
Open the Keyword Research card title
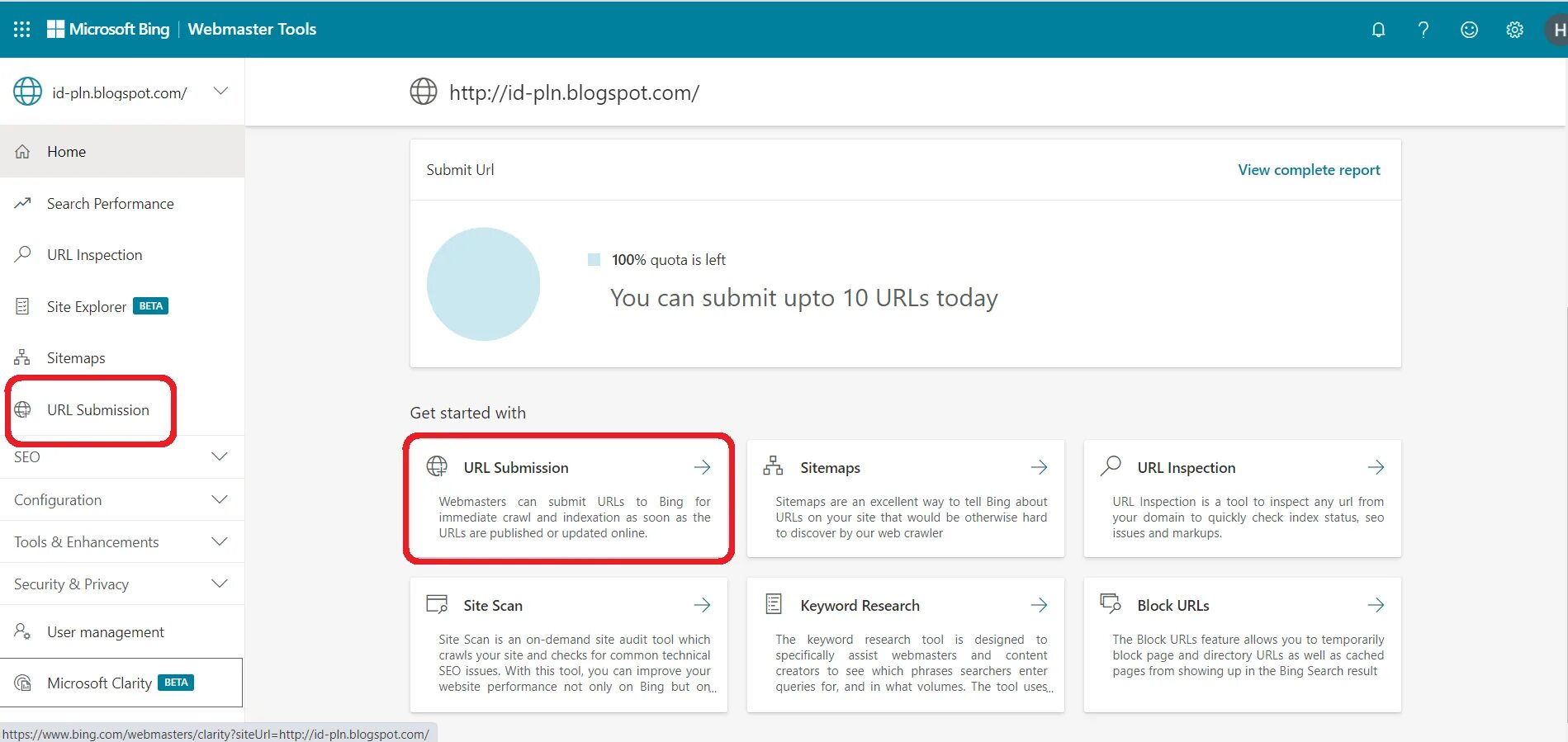click(860, 606)
